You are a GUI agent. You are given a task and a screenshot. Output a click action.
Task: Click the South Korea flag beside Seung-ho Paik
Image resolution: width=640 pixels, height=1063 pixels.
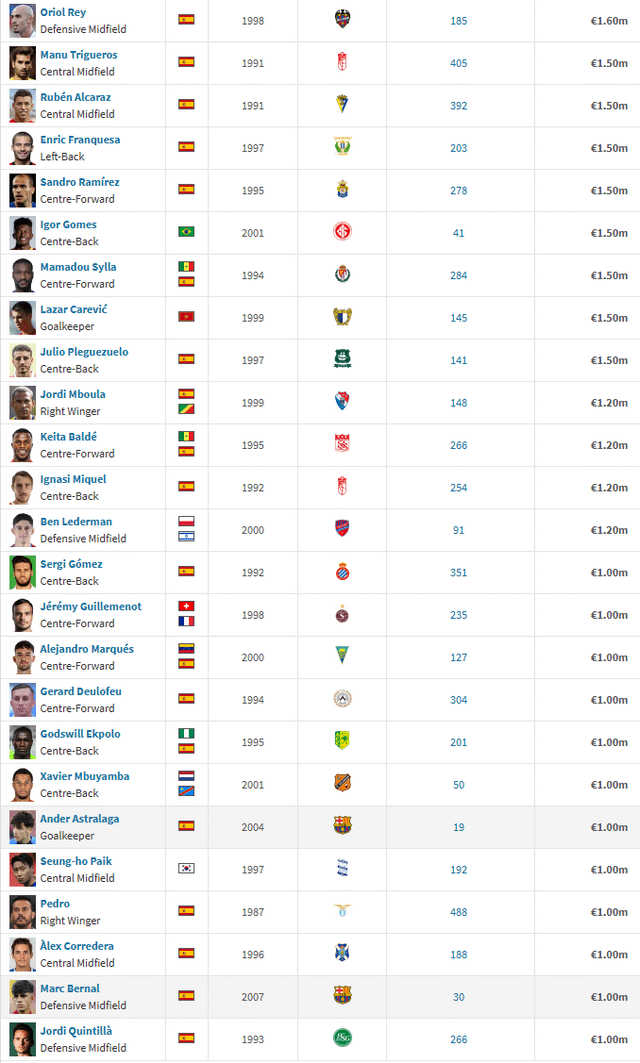click(186, 868)
